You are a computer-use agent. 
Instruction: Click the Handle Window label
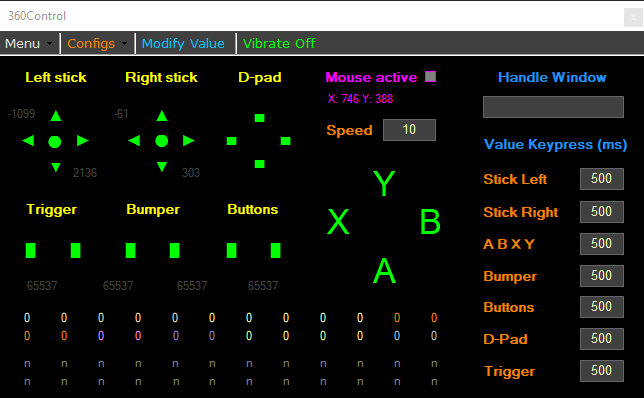(552, 77)
